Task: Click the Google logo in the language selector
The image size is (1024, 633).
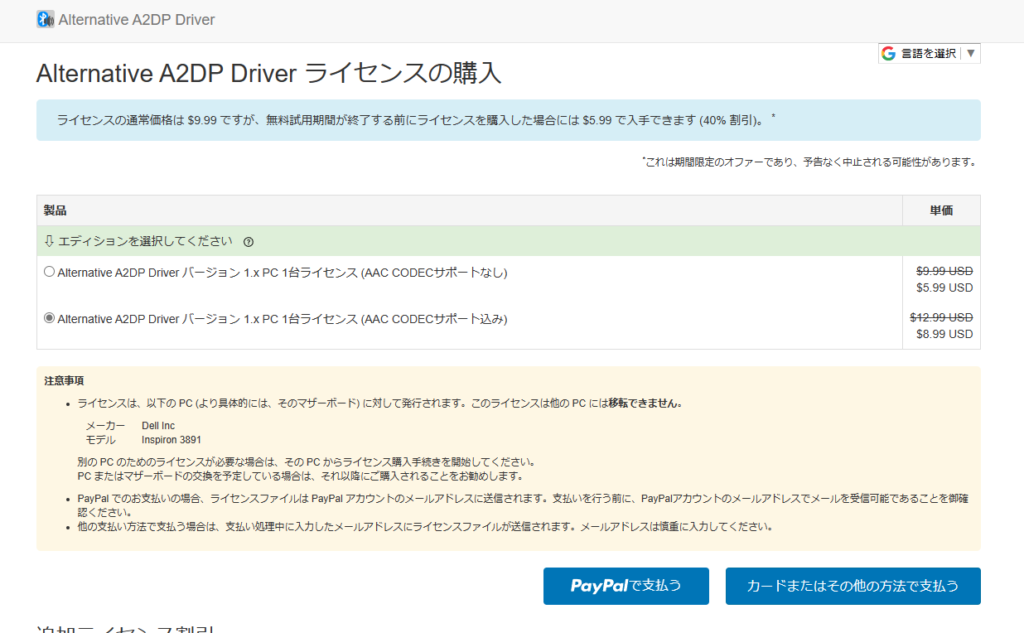Action: 888,53
